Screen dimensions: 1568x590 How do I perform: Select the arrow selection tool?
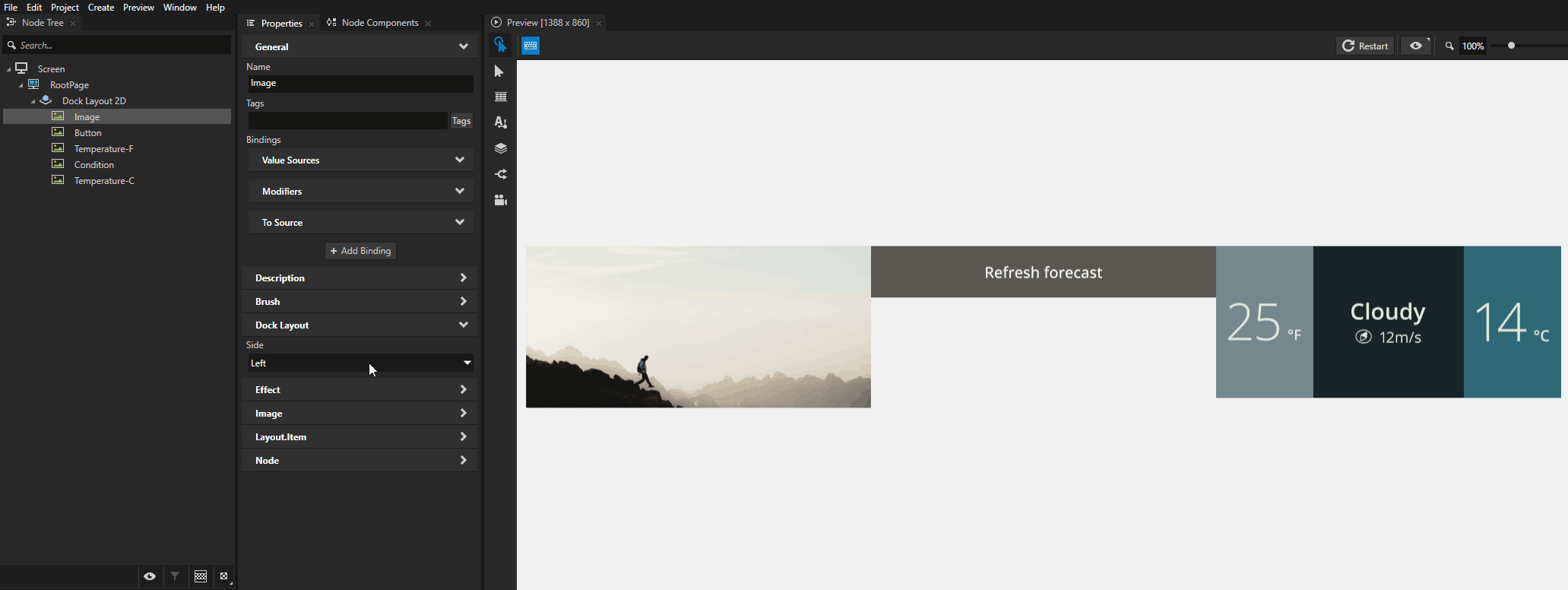(x=499, y=71)
